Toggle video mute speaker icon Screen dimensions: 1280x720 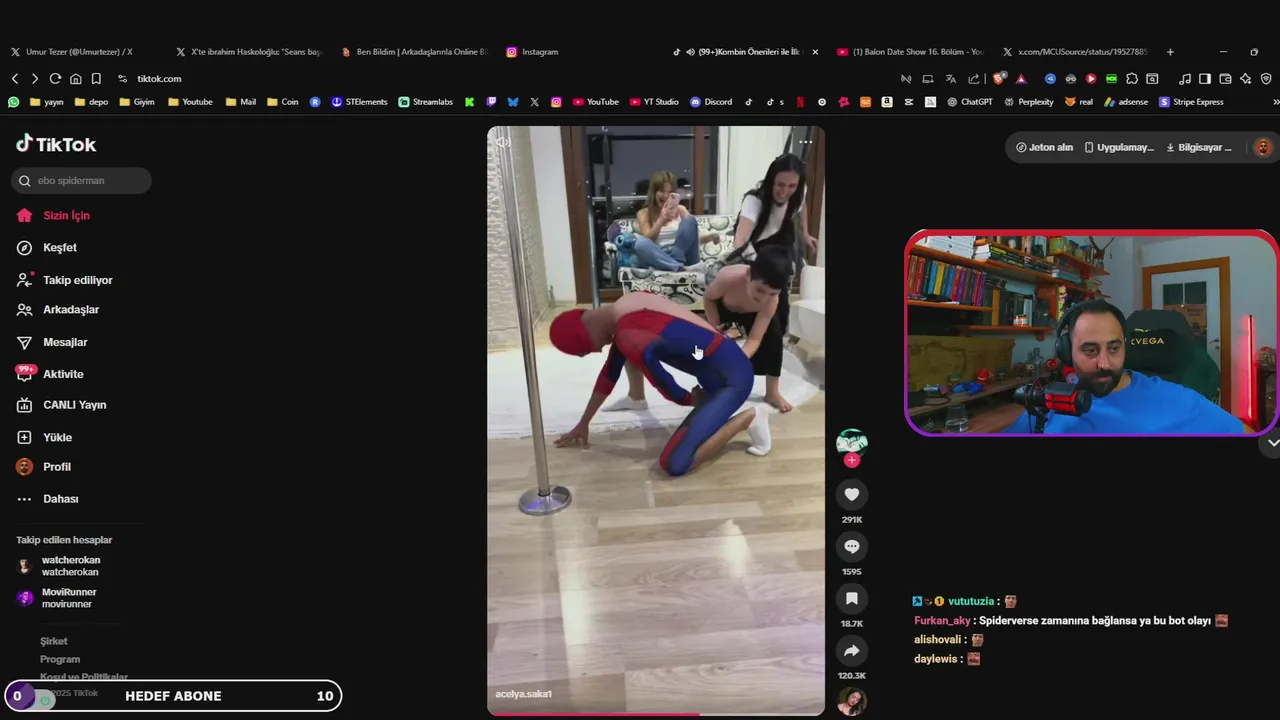[503, 142]
